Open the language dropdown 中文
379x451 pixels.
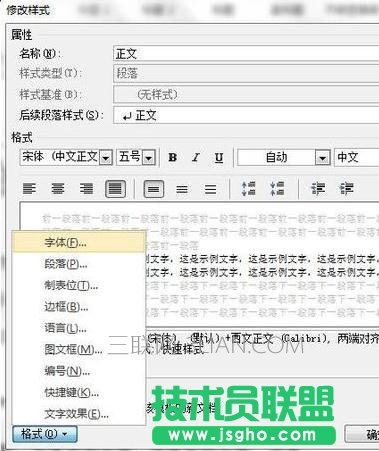[x=356, y=157]
